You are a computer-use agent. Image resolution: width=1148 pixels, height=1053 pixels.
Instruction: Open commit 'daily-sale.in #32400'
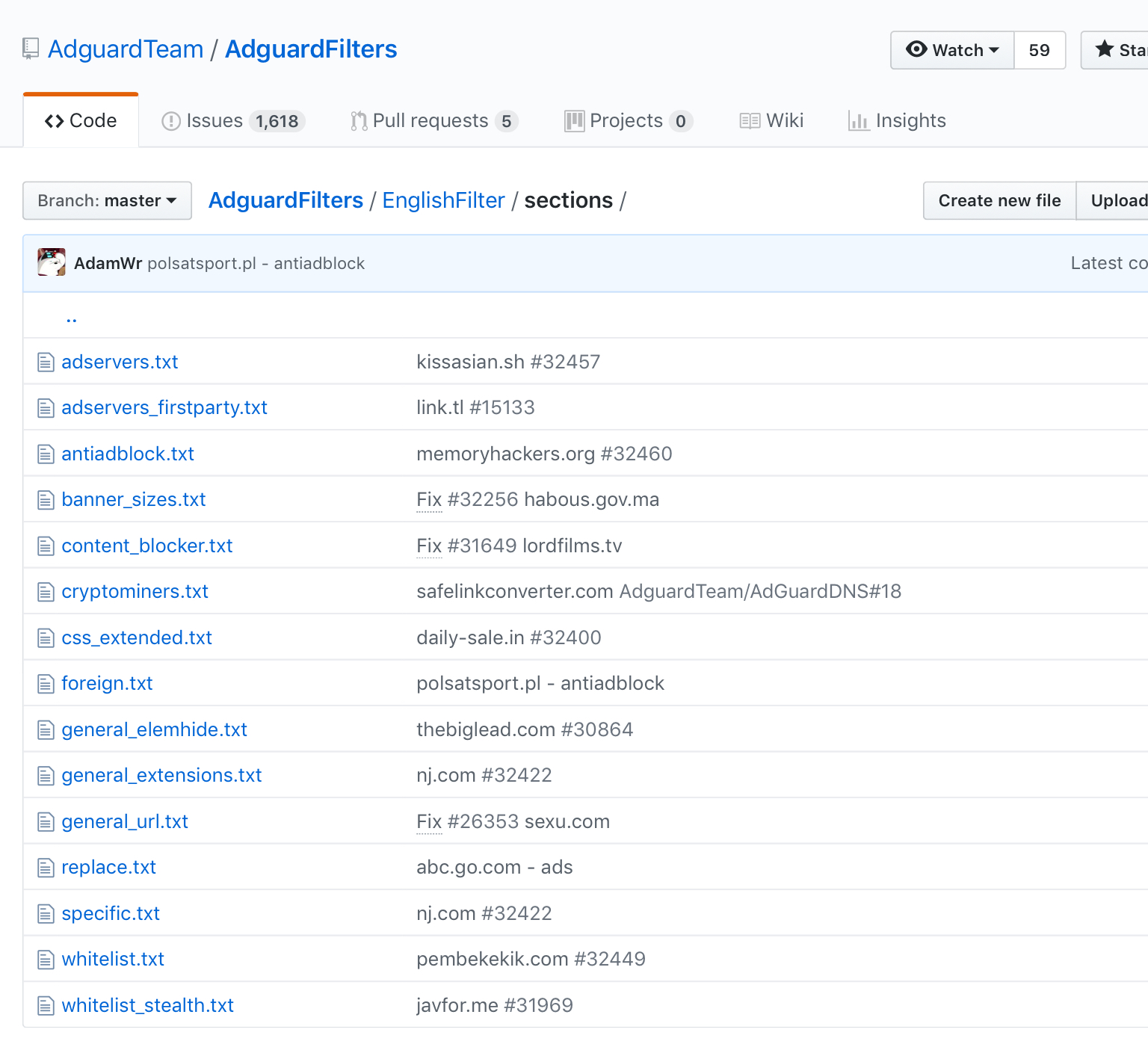pyautogui.click(x=509, y=638)
